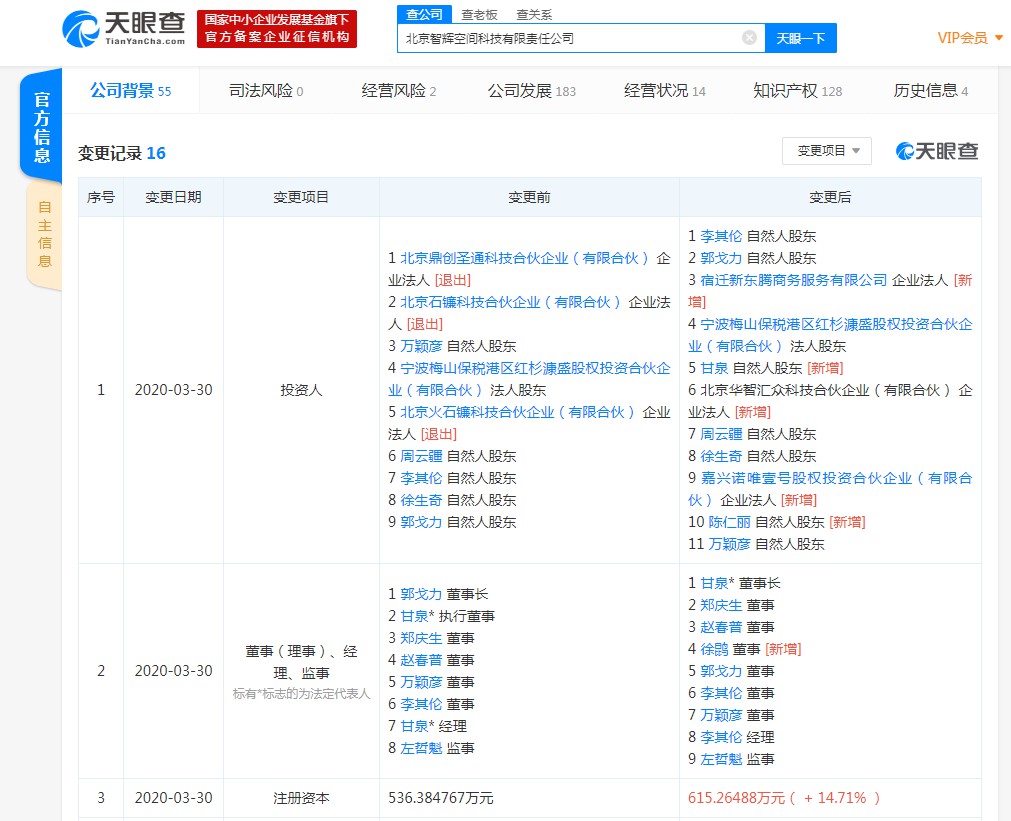Open 周云疆 link in 变更前 investors
The width and height of the screenshot is (1011, 821).
coord(421,456)
